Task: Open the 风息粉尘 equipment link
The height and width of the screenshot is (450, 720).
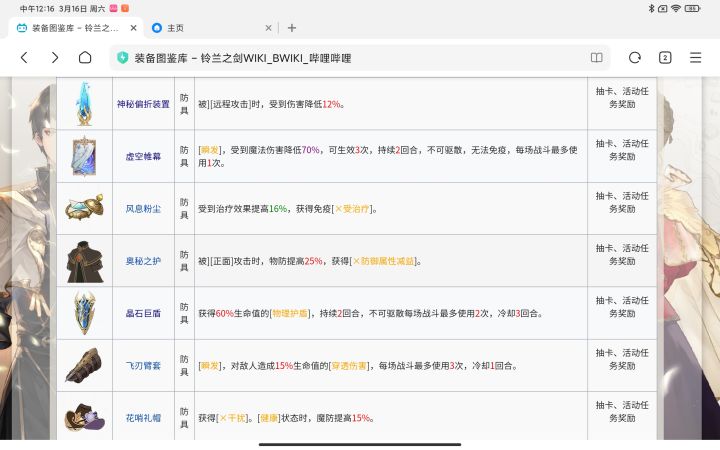Action: click(143, 209)
